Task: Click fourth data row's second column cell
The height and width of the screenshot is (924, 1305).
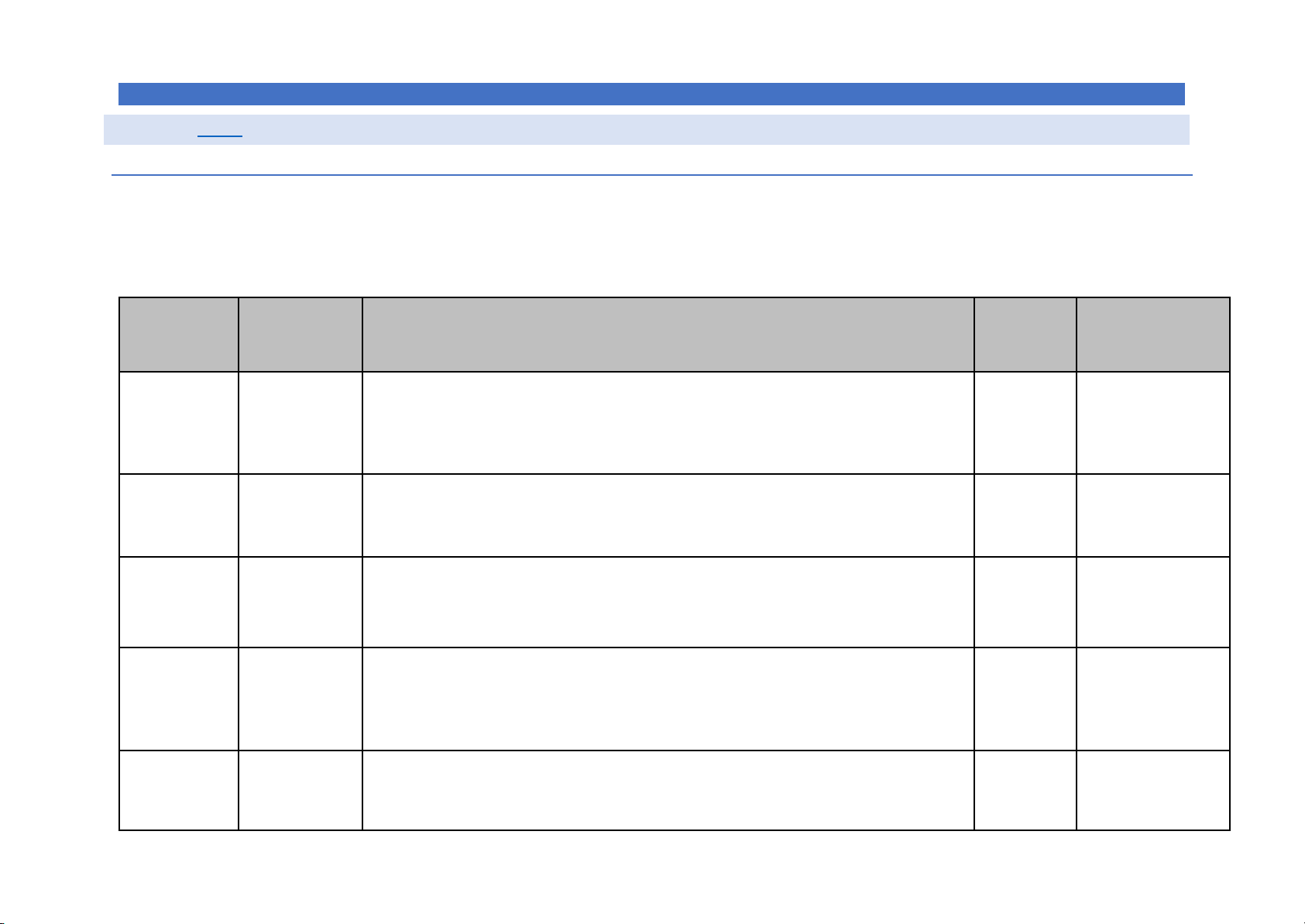Action: click(x=300, y=698)
